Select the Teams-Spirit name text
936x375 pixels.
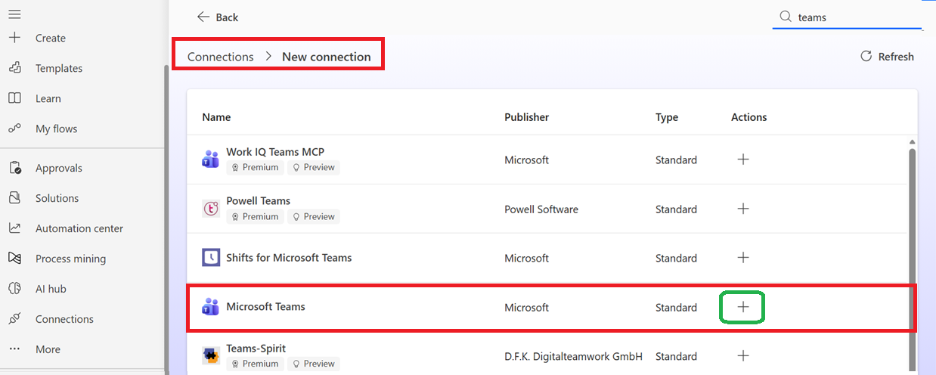click(x=256, y=348)
